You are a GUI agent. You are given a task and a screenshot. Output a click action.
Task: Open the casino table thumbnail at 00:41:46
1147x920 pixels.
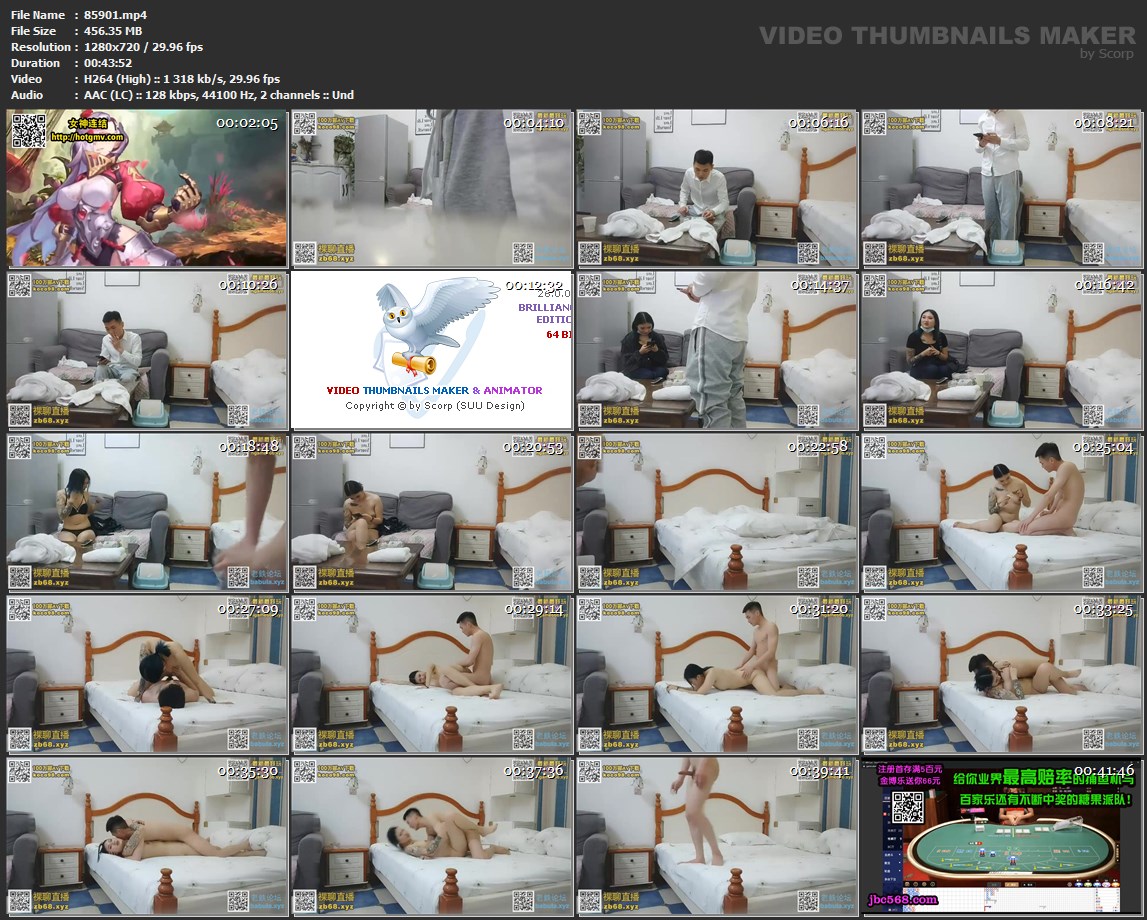coord(1000,840)
